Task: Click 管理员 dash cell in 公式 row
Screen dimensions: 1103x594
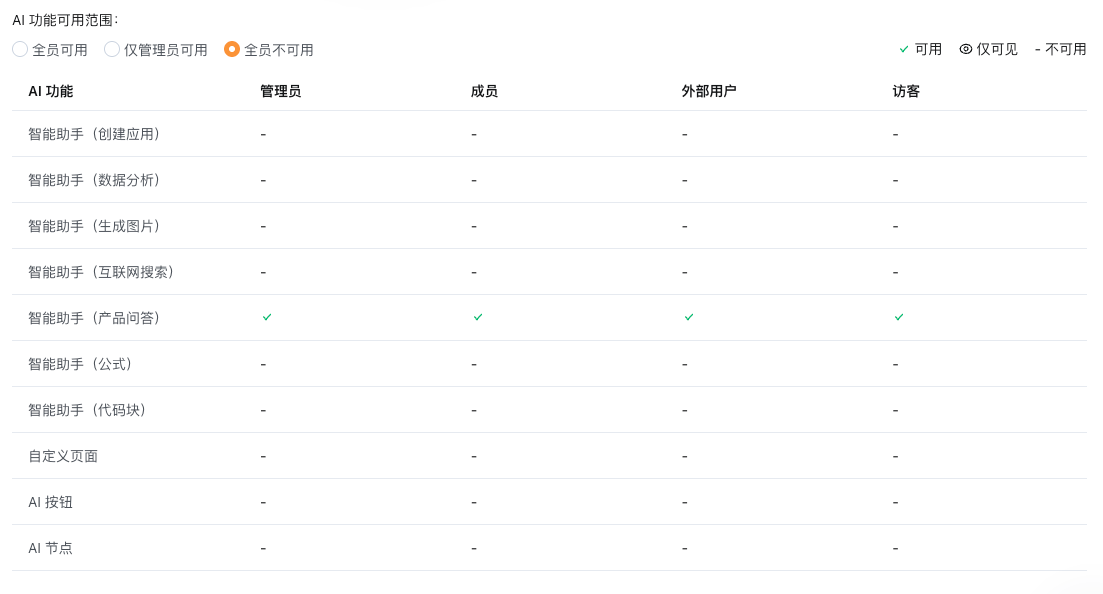Action: pyautogui.click(x=263, y=365)
